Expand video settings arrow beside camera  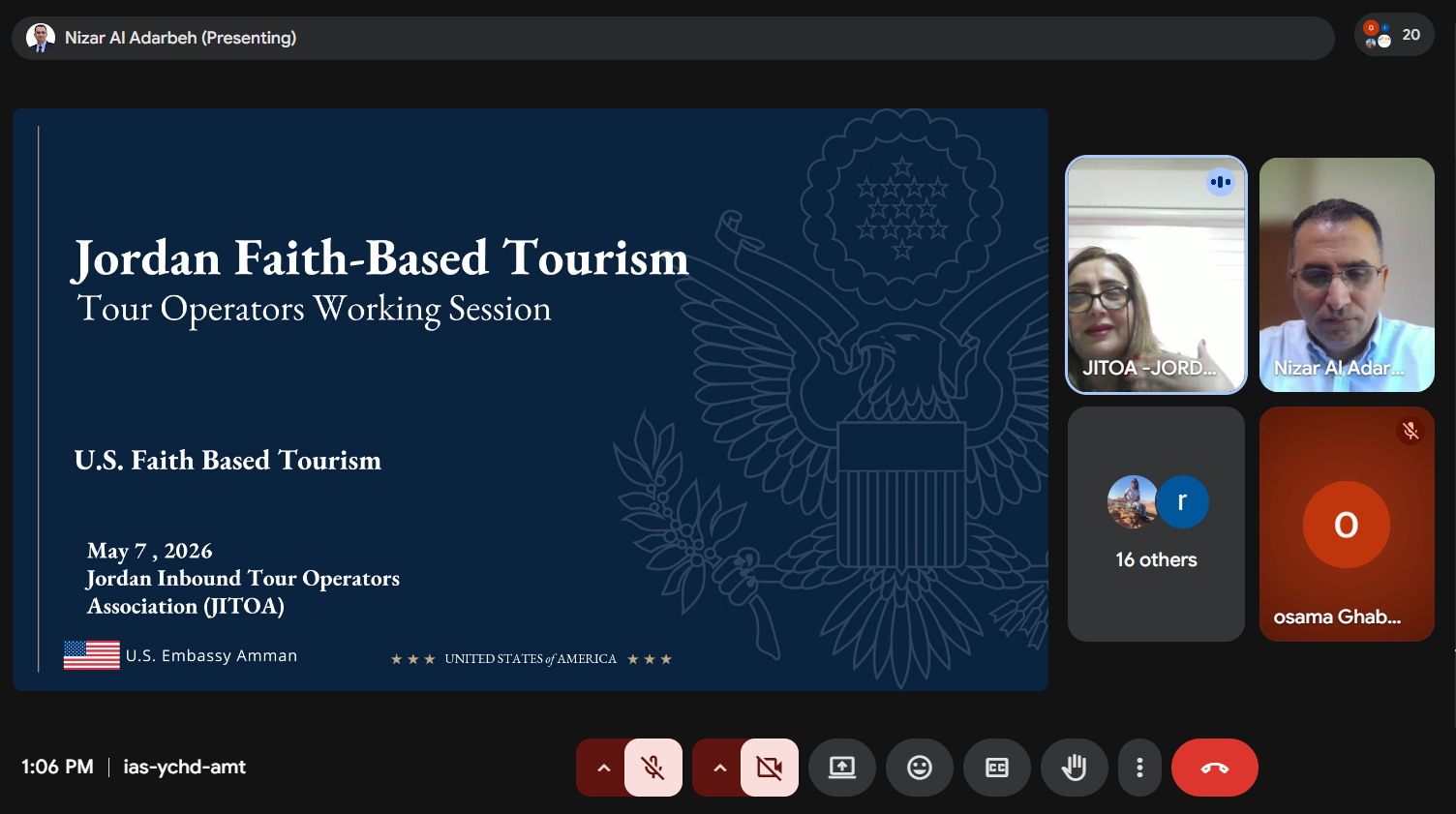click(x=719, y=768)
